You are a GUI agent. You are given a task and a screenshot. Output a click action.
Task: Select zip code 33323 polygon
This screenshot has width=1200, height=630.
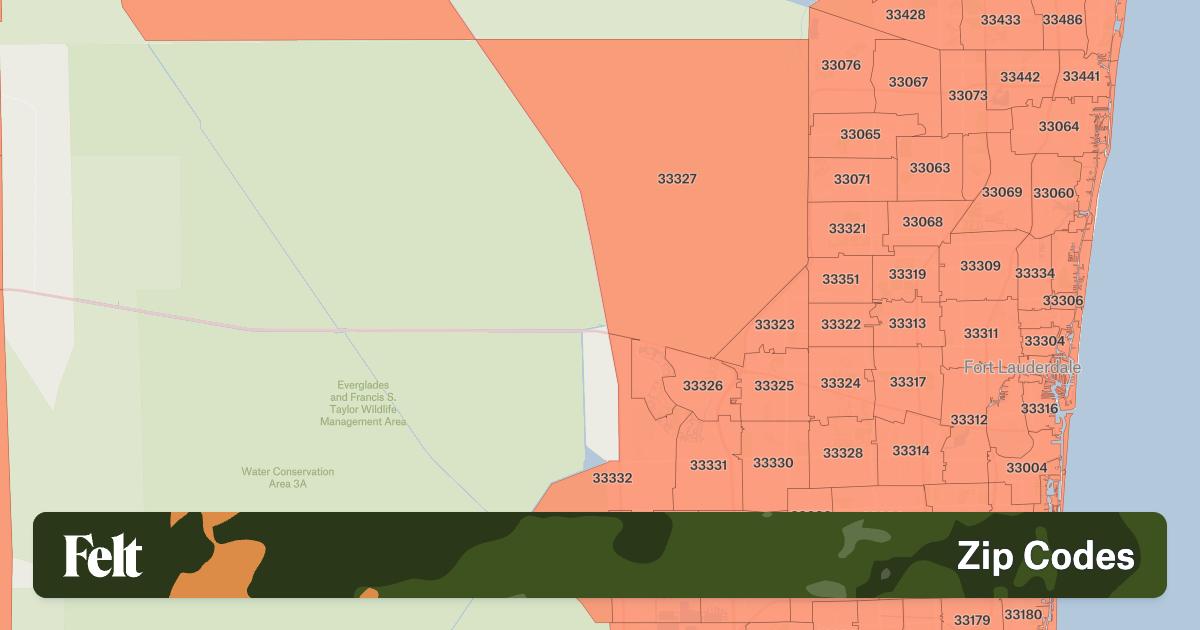774,325
